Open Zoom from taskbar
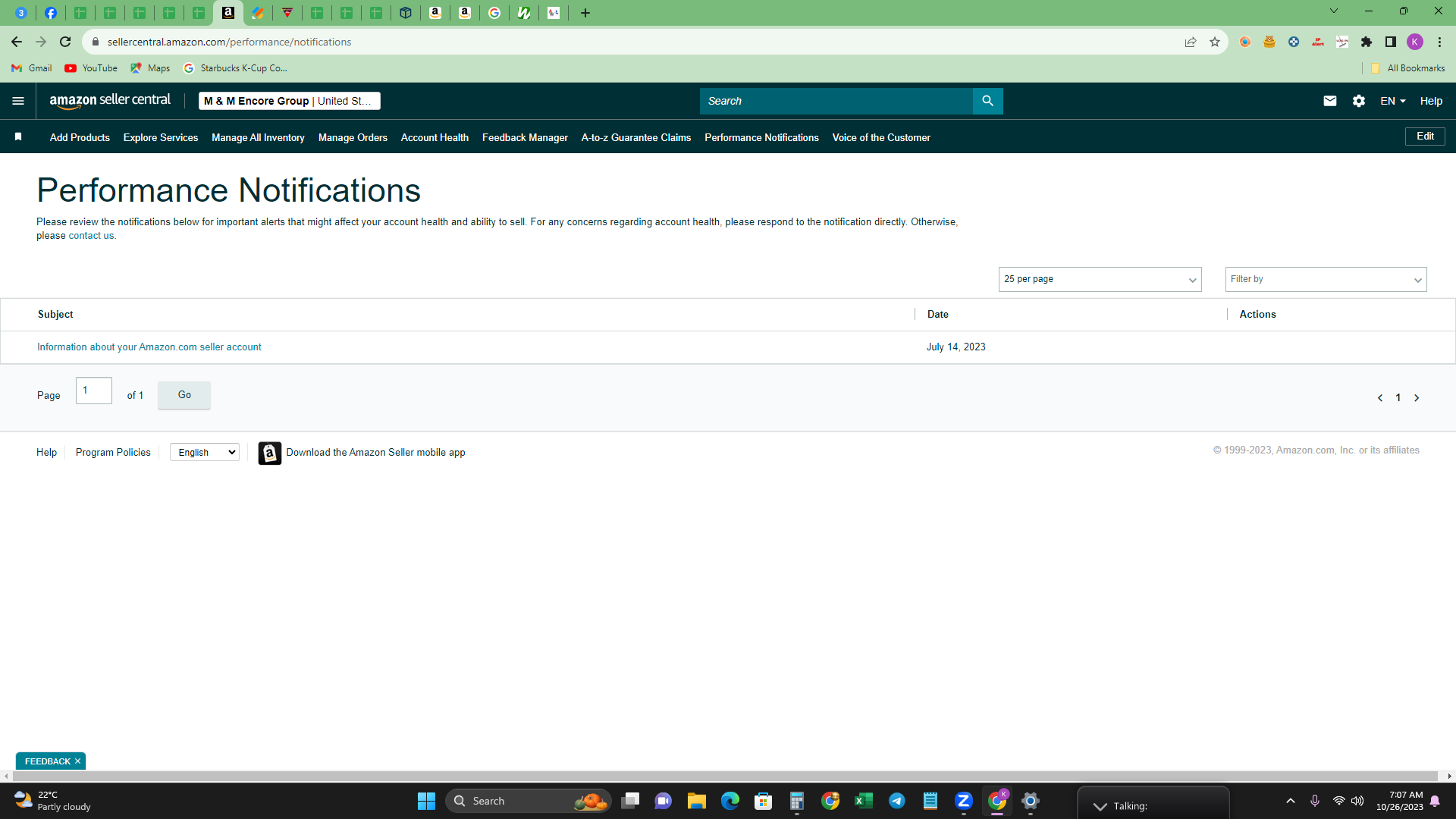 (x=964, y=801)
